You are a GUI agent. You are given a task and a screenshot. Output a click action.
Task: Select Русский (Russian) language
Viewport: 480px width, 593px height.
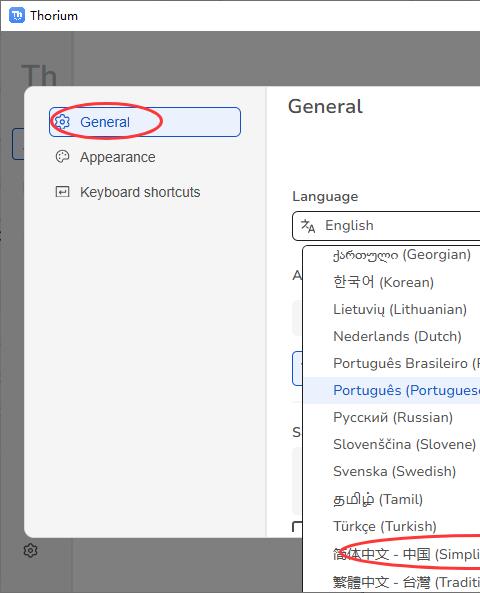pos(392,418)
